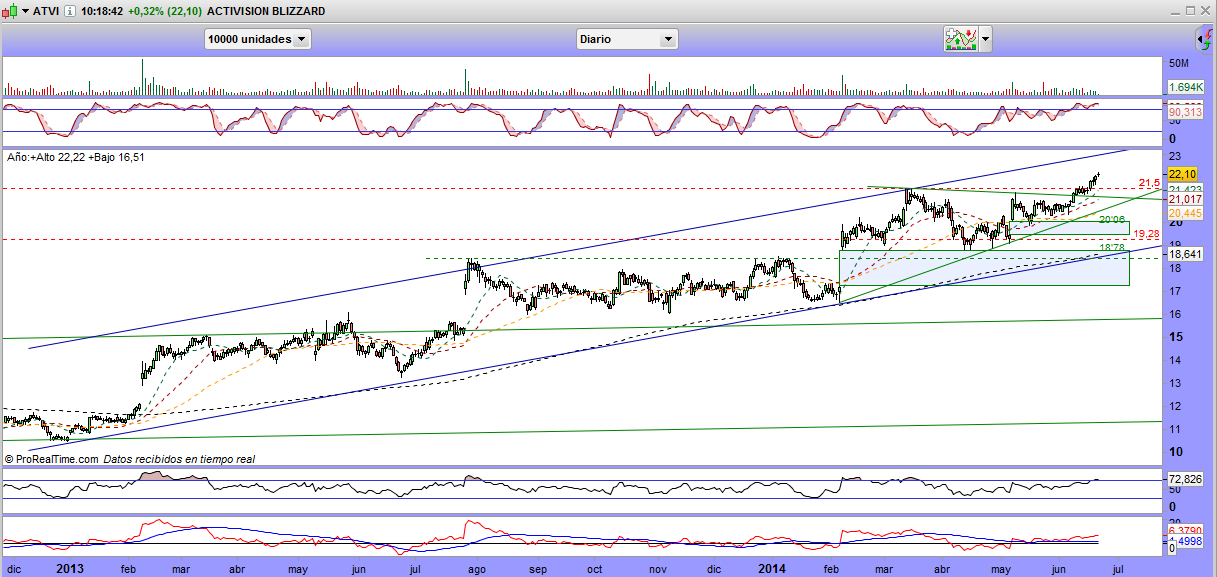
Task: Open the ticker selector arrow beside ATVI
Action: [x=25, y=11]
